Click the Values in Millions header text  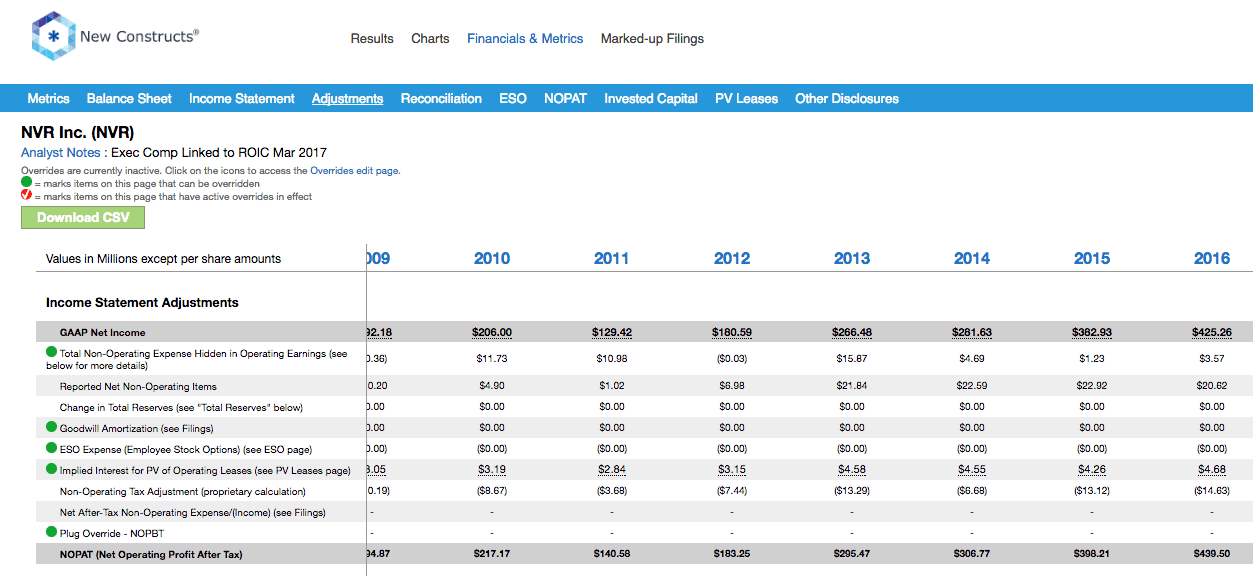click(164, 258)
